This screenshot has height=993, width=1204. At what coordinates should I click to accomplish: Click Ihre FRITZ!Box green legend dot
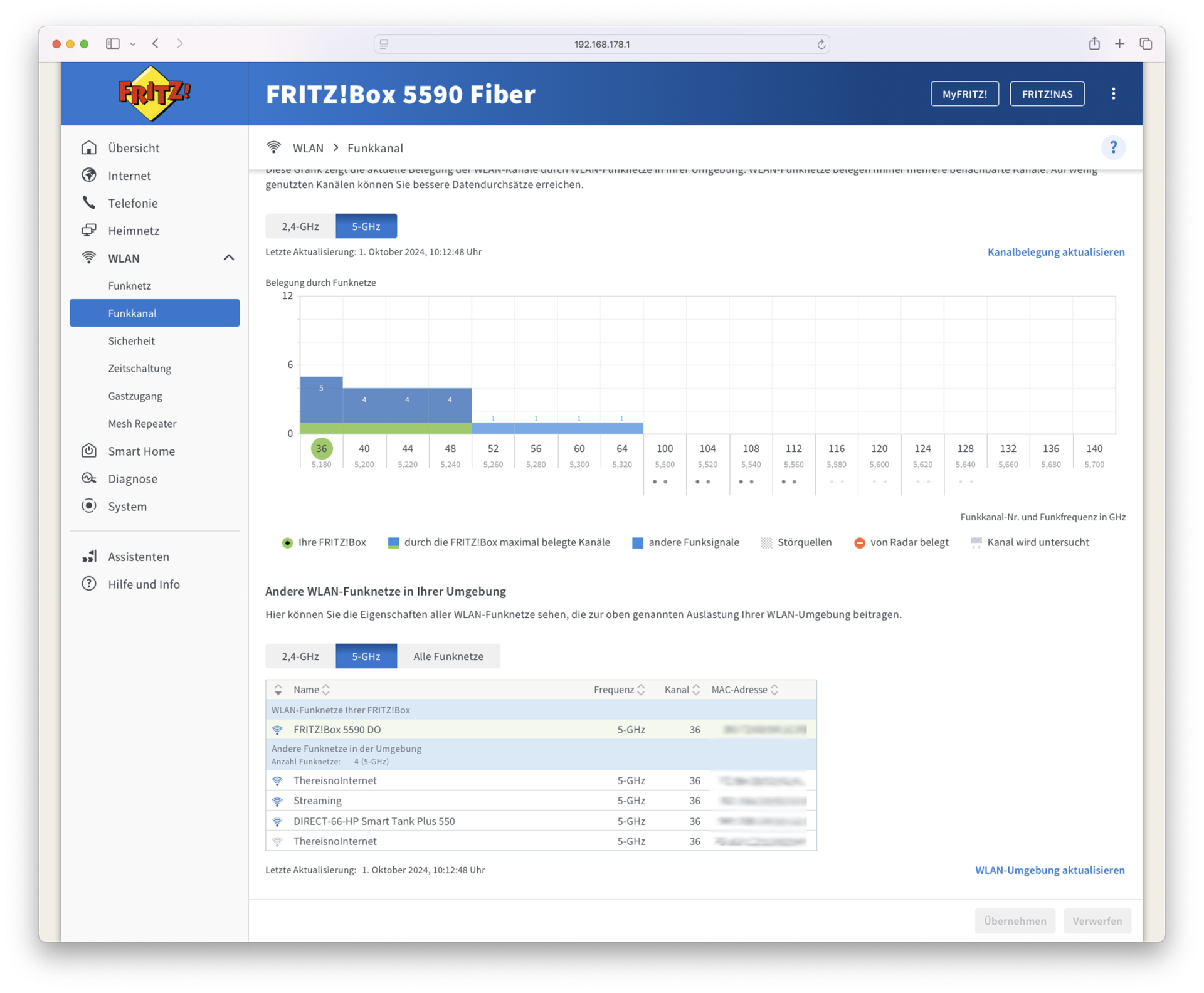click(x=287, y=542)
